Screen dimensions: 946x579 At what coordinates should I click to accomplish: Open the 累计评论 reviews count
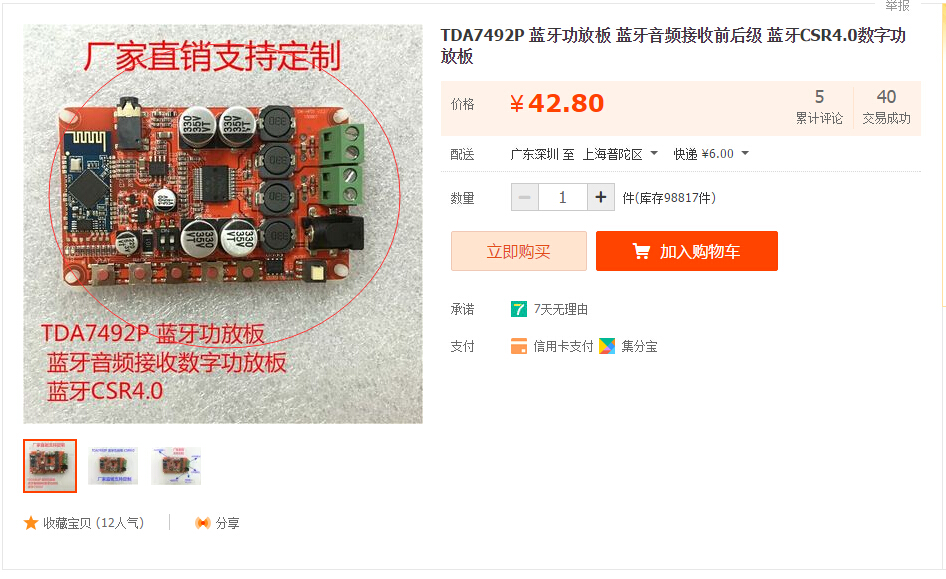[x=819, y=107]
